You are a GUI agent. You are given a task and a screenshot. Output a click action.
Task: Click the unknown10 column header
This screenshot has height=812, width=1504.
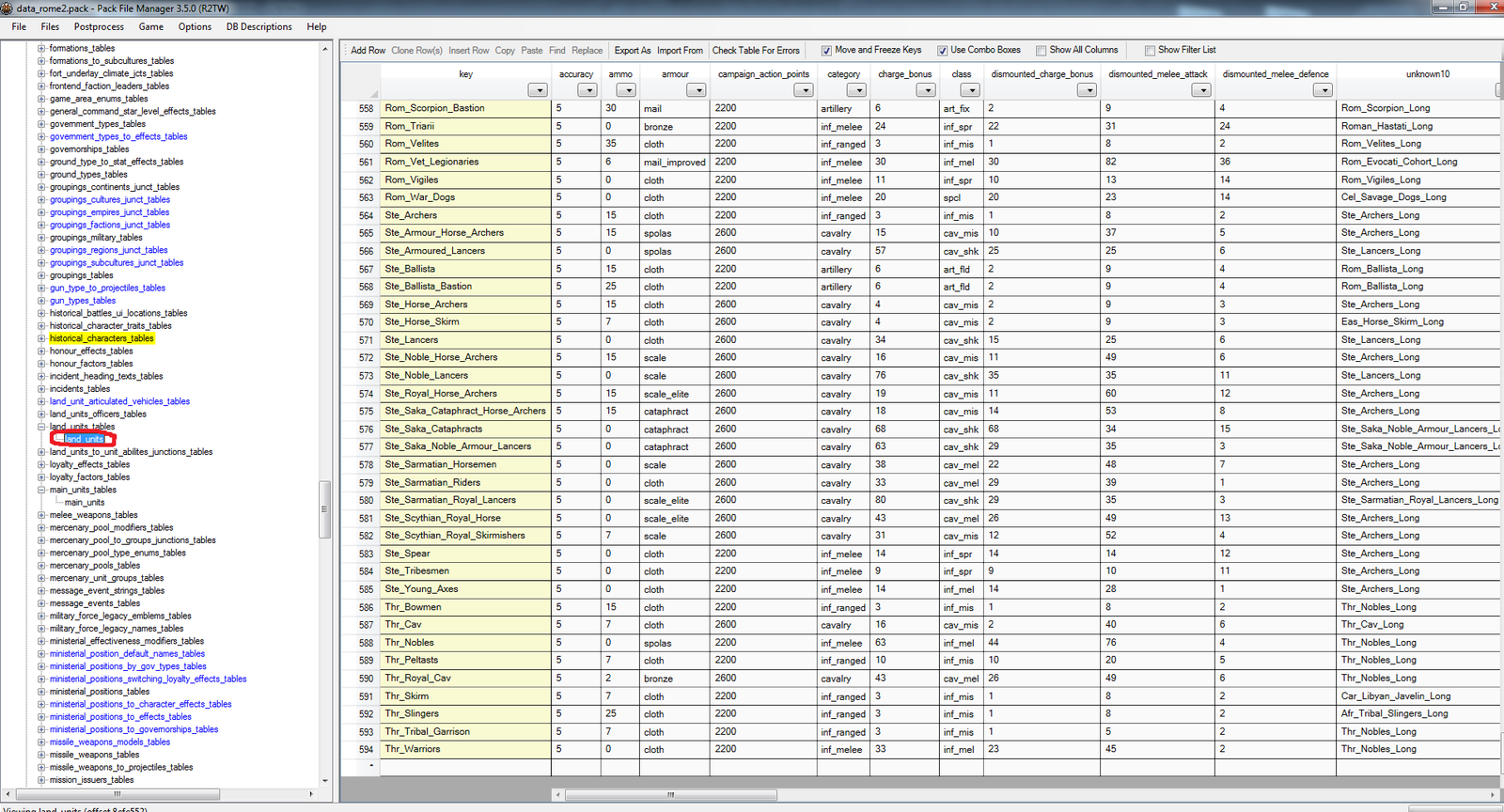(1427, 74)
